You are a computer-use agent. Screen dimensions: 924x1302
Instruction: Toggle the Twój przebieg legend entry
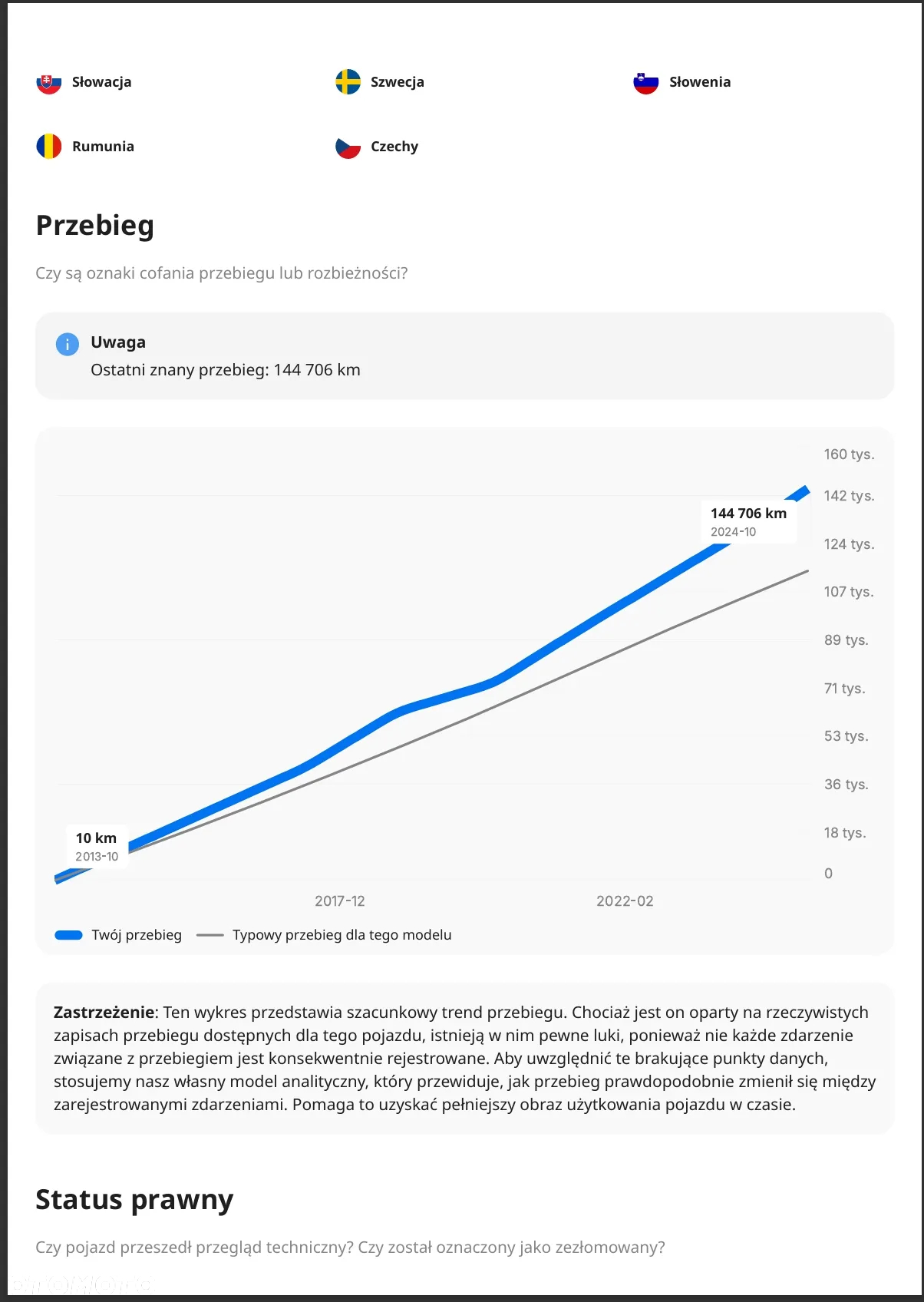[x=118, y=935]
